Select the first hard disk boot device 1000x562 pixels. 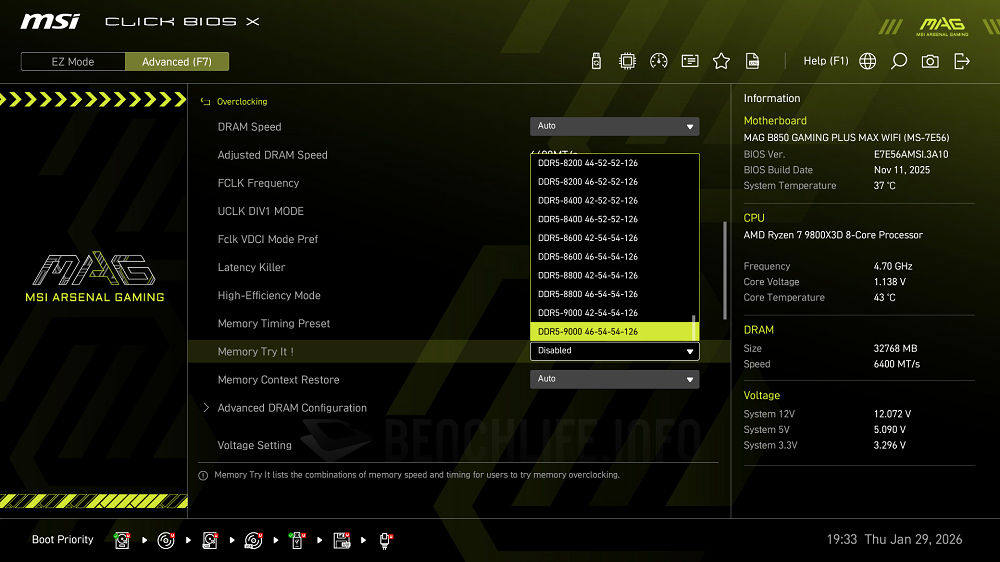click(122, 540)
